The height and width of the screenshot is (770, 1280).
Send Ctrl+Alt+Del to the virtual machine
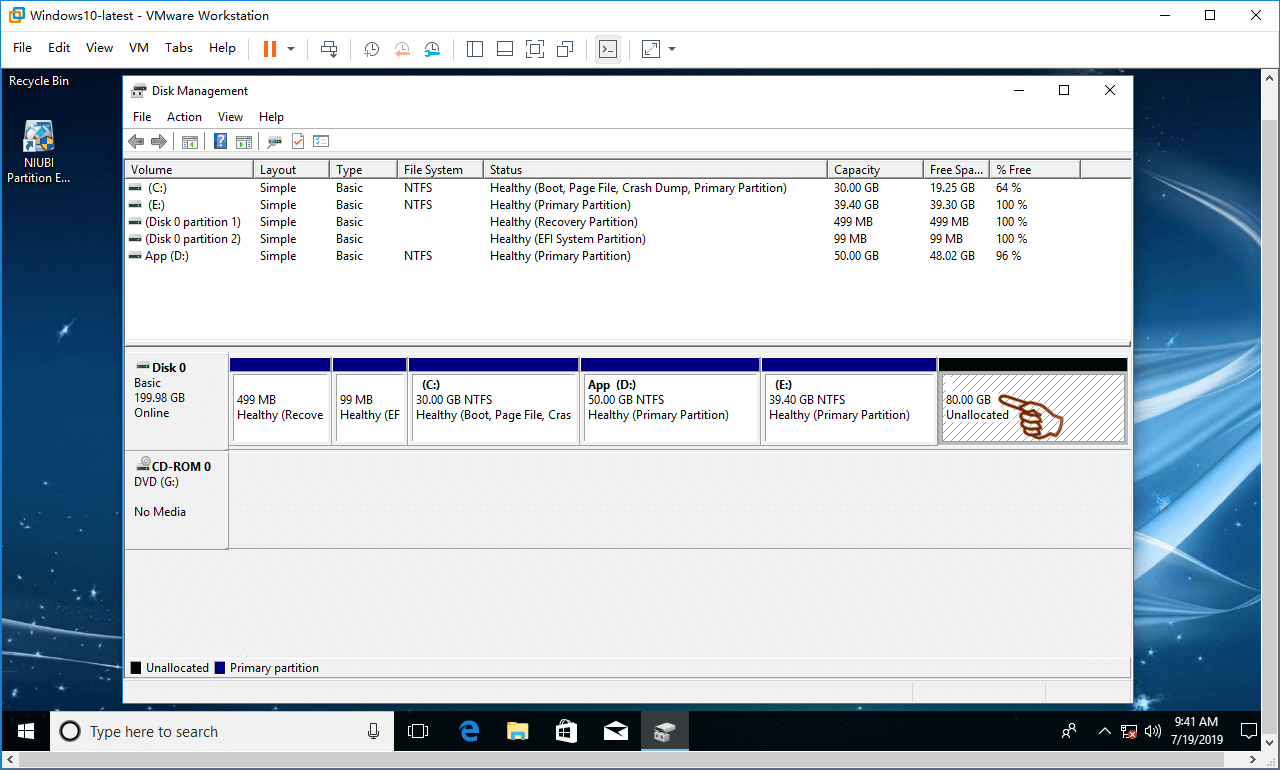329,49
